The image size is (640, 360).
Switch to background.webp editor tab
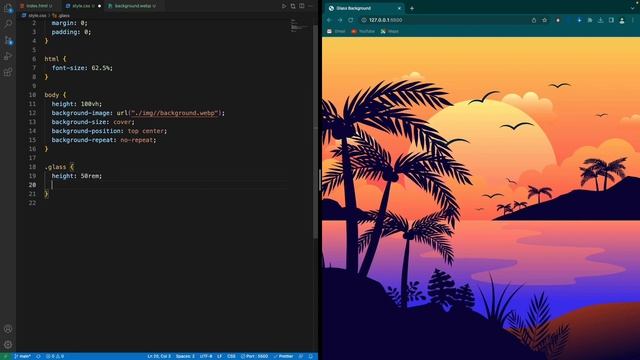pyautogui.click(x=133, y=6)
